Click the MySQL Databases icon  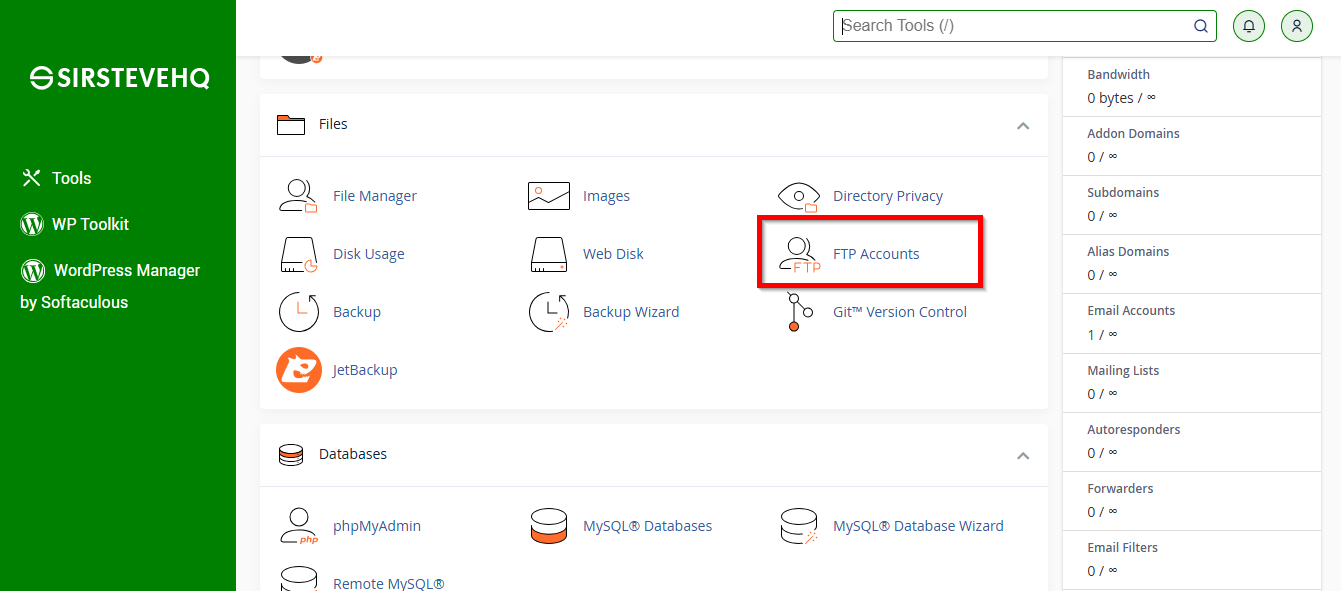(548, 526)
